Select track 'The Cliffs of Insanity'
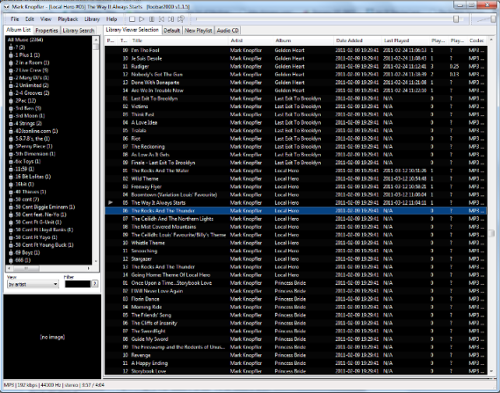500x393 pixels. [295, 323]
